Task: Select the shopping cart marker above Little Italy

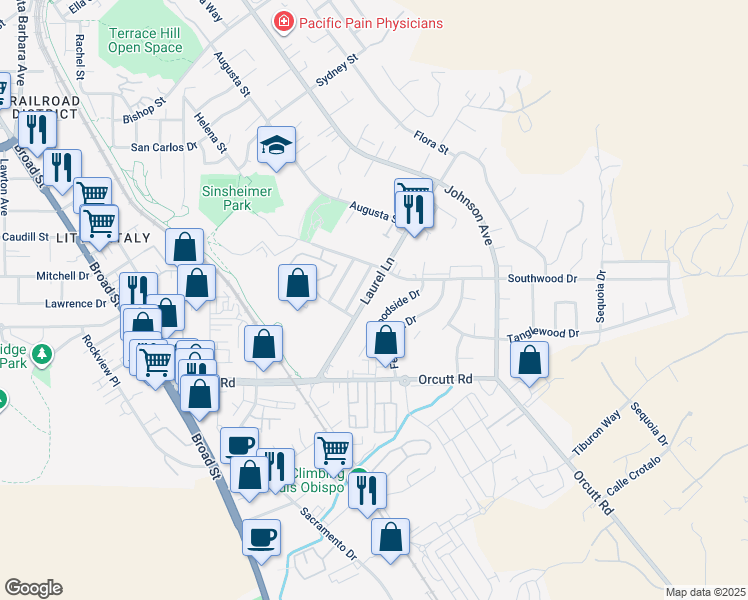Action: point(99,224)
